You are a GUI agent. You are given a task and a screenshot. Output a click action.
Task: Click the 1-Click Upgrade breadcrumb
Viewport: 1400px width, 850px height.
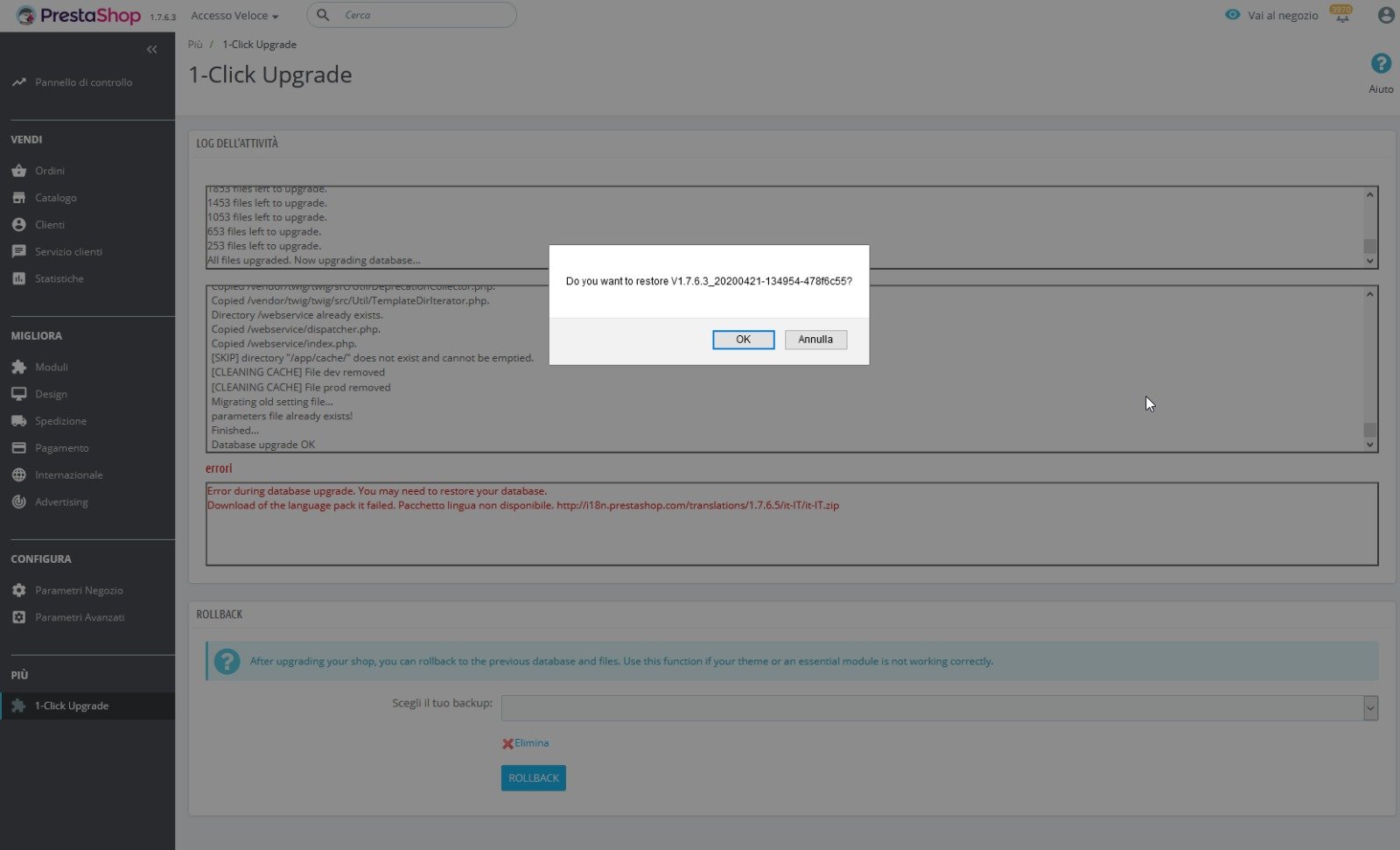point(259,45)
